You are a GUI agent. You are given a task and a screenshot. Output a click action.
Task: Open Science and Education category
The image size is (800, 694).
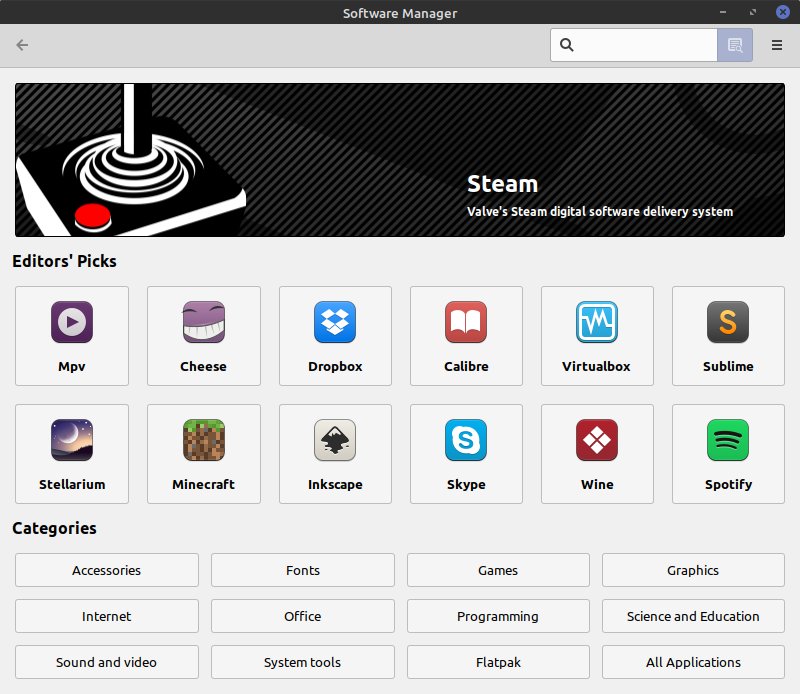[693, 616]
